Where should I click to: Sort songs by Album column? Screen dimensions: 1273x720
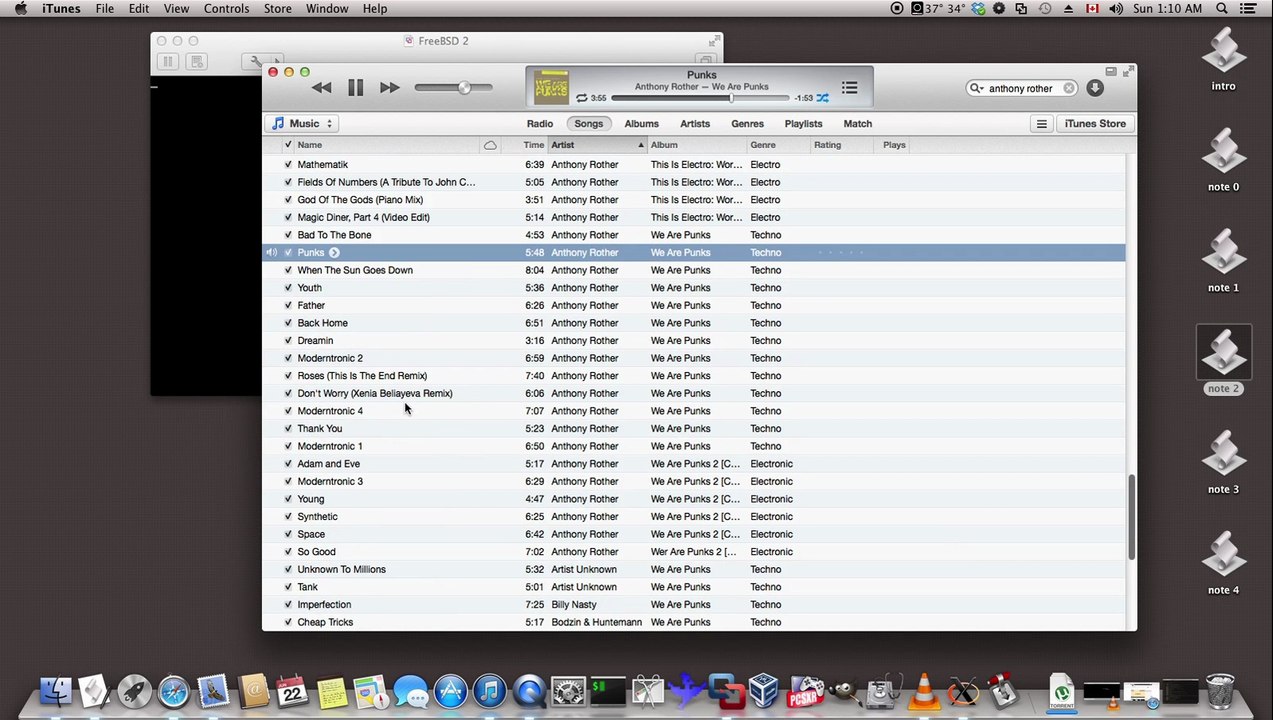pos(696,145)
